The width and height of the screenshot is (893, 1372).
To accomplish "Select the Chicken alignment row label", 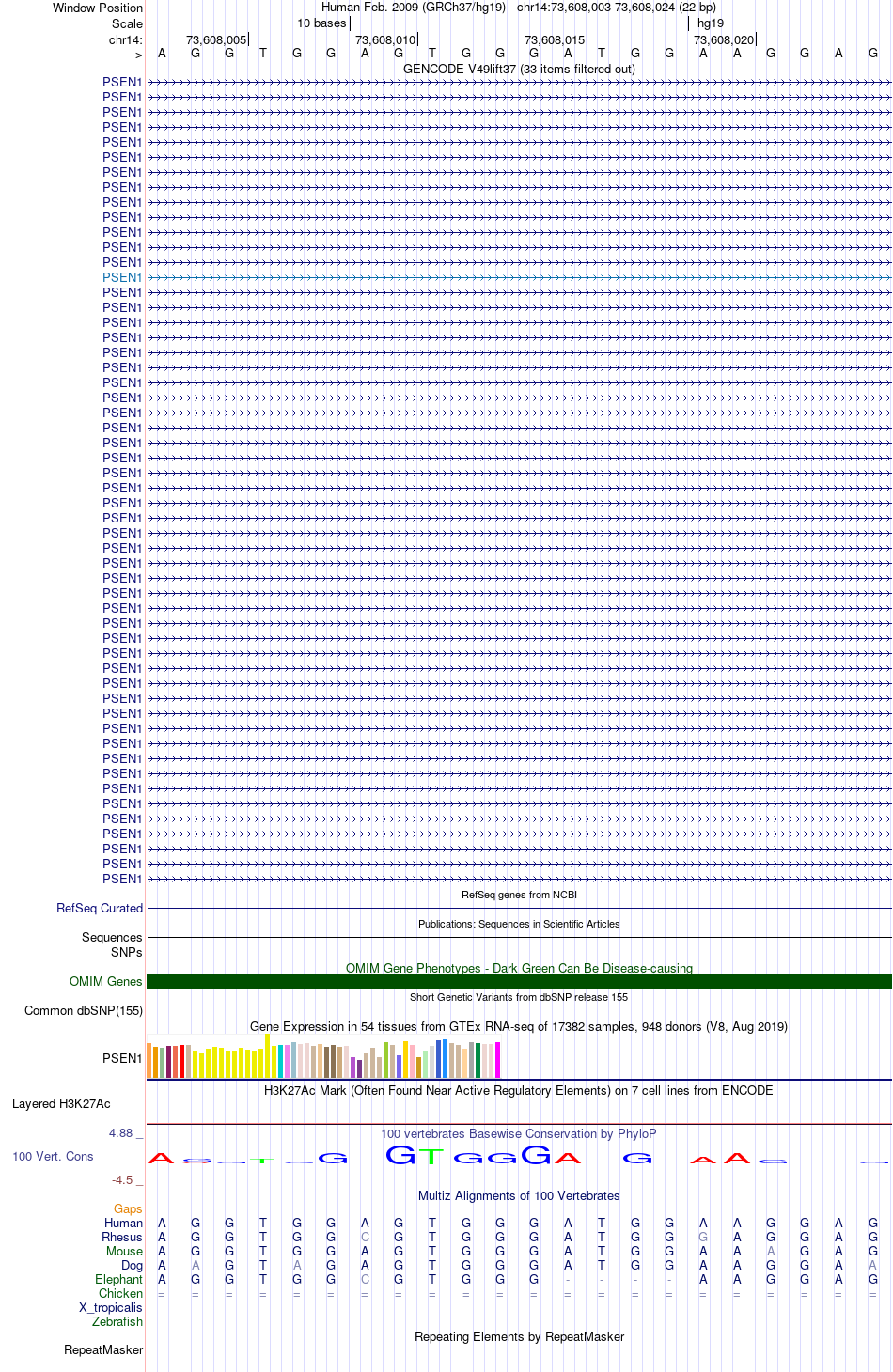I will 121,1293.
